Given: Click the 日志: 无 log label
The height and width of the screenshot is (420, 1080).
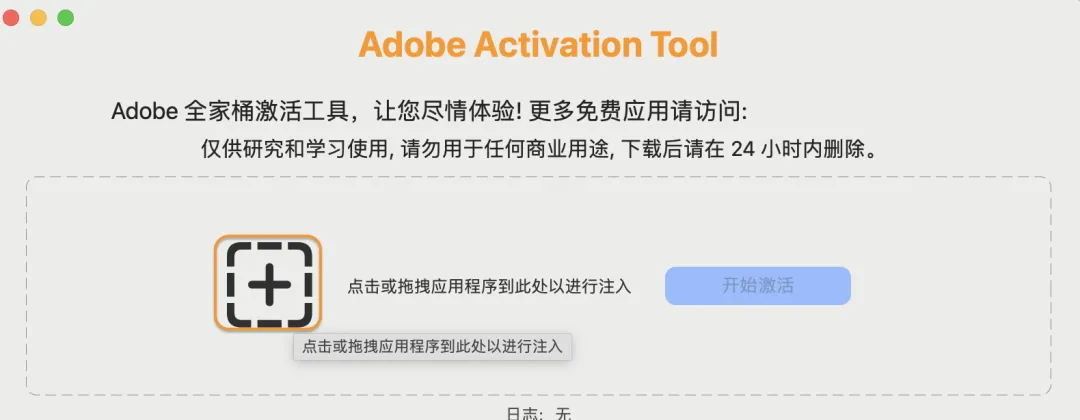Looking at the screenshot, I should 539,412.
